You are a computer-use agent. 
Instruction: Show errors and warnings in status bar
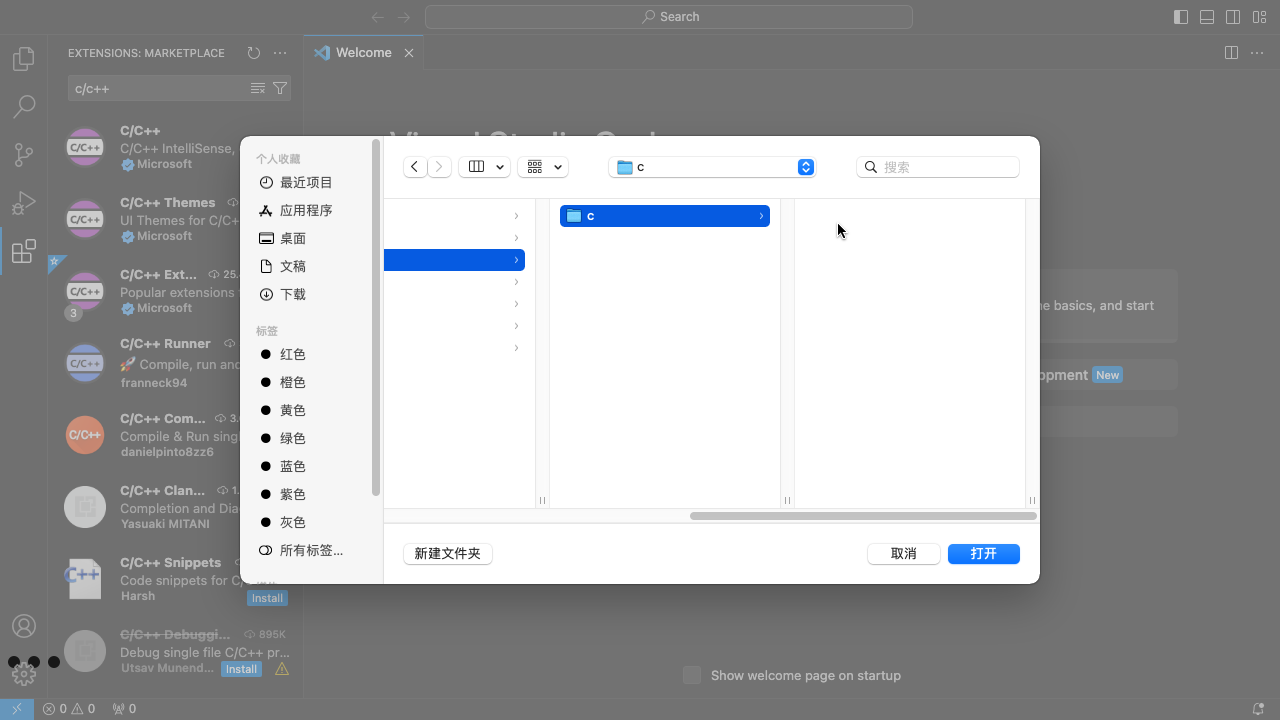[x=69, y=709]
